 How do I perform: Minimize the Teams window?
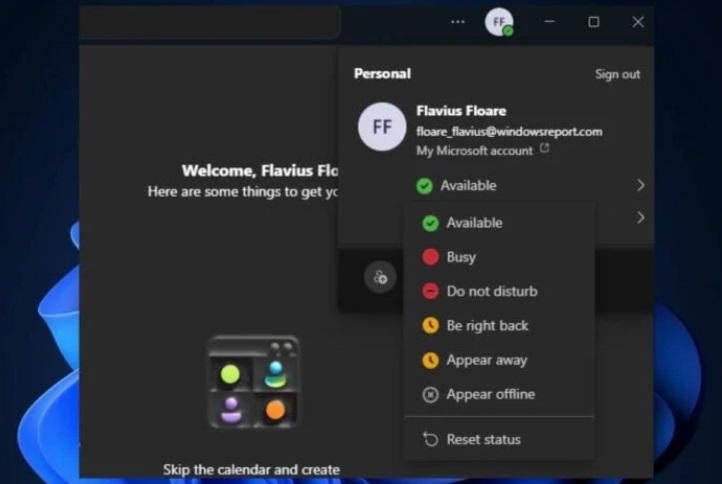[549, 22]
